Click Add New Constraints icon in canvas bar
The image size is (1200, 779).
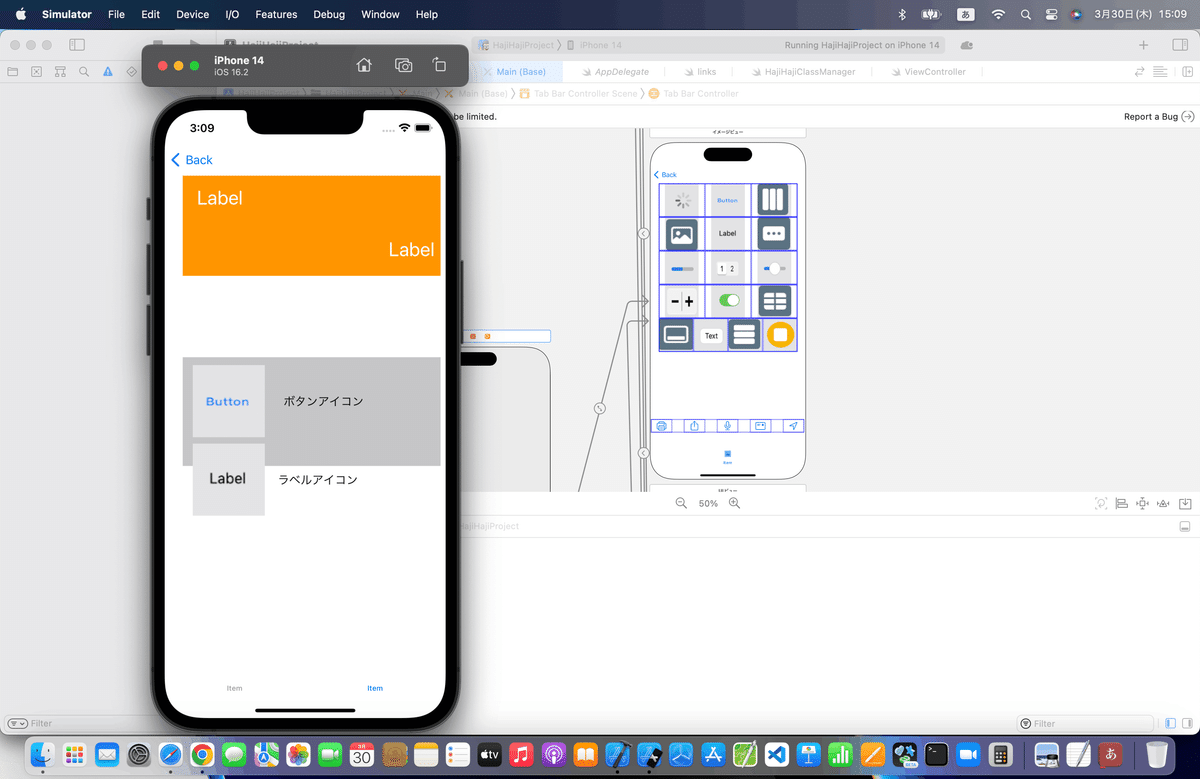click(x=1142, y=503)
